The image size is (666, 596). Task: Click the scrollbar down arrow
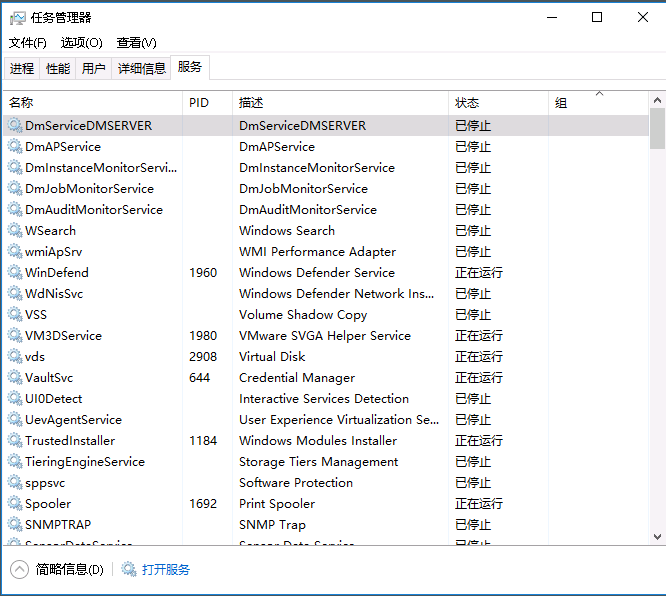point(657,537)
